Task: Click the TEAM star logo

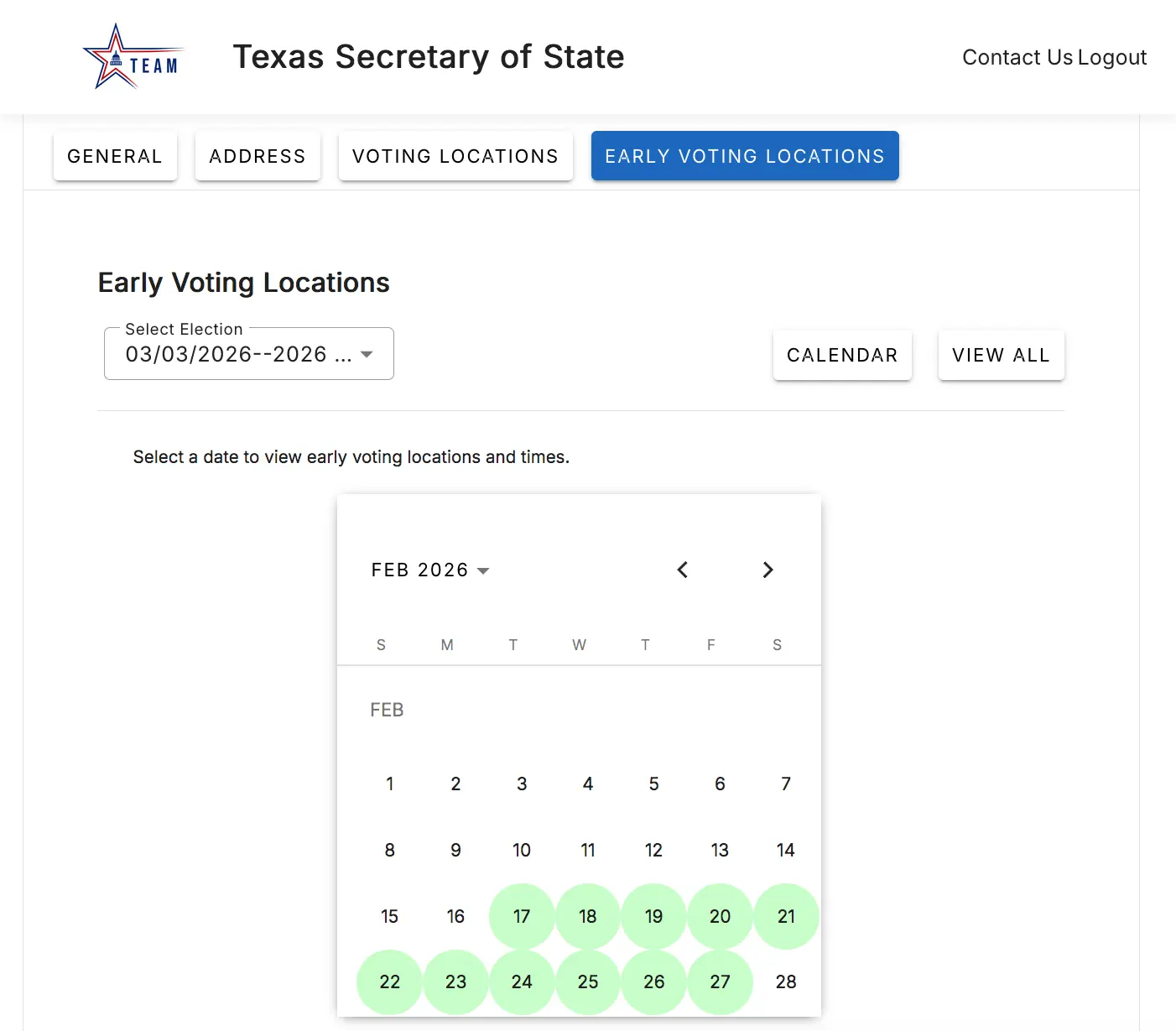Action: [x=133, y=57]
